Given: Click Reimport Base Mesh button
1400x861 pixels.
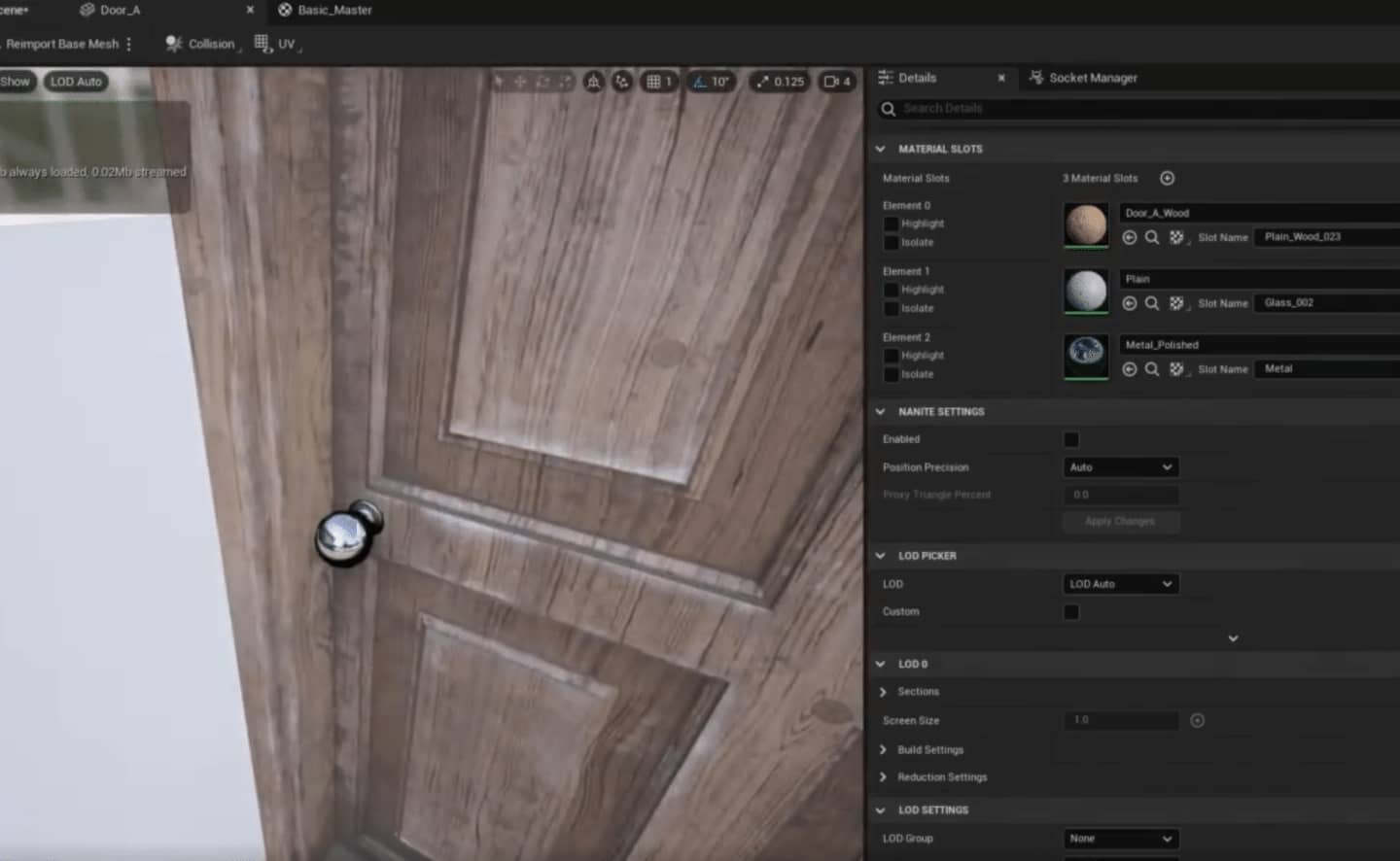Looking at the screenshot, I should [60, 44].
